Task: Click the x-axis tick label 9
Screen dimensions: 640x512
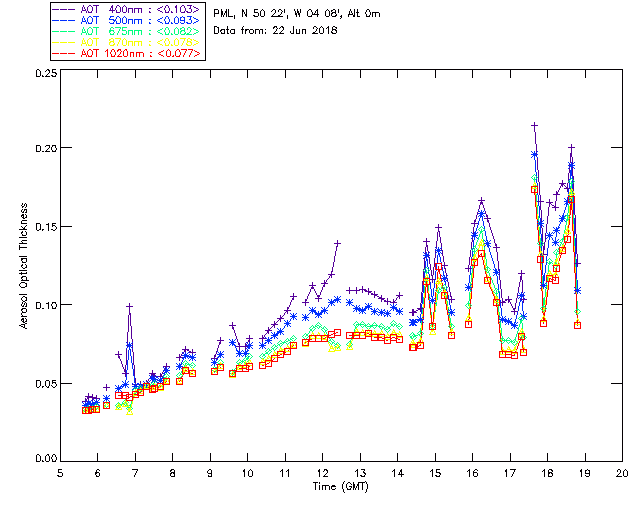Action: 210,473
